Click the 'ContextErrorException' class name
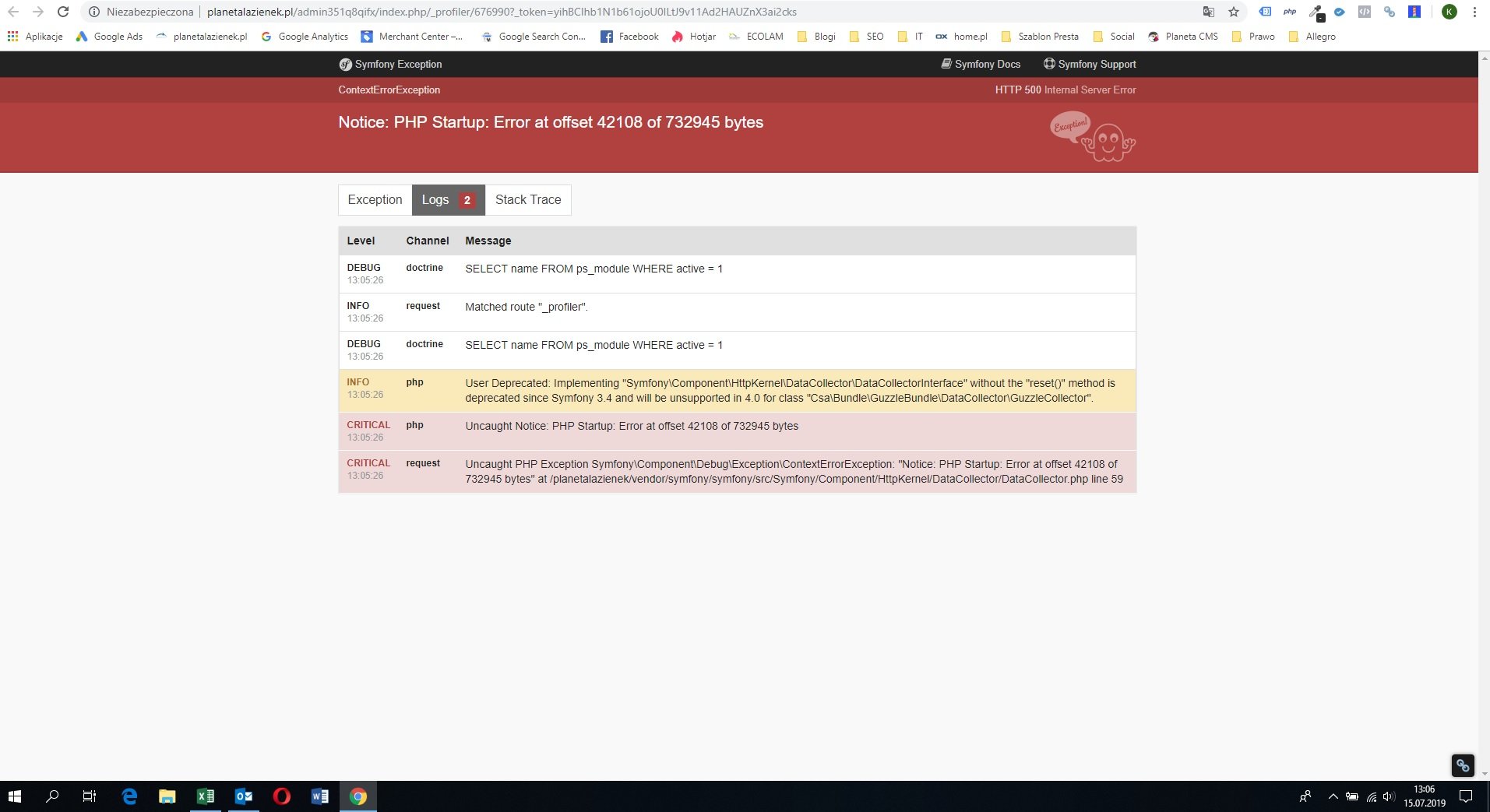The image size is (1490, 812). coord(389,90)
